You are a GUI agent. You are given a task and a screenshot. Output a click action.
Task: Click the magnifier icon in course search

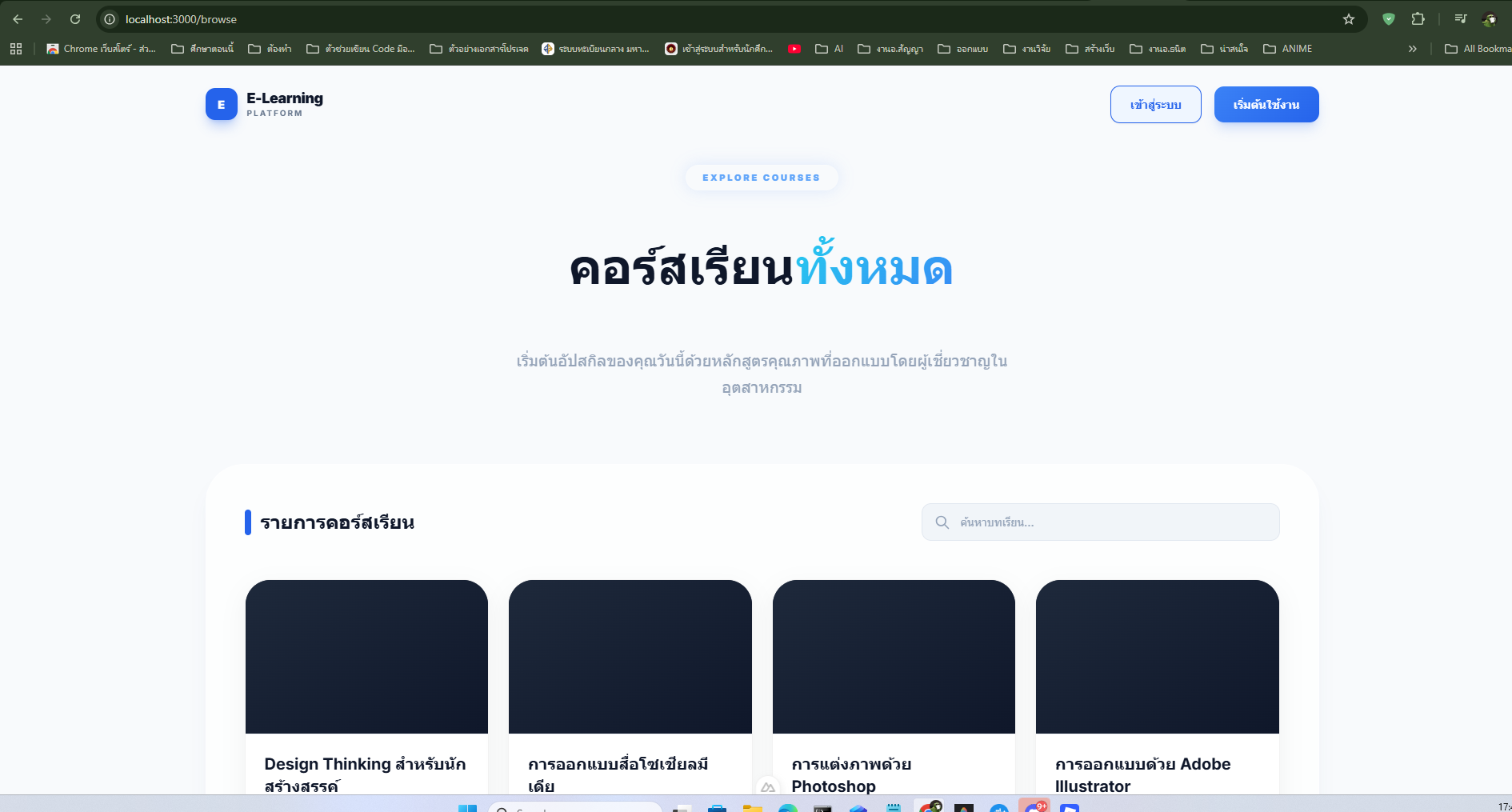click(x=942, y=522)
